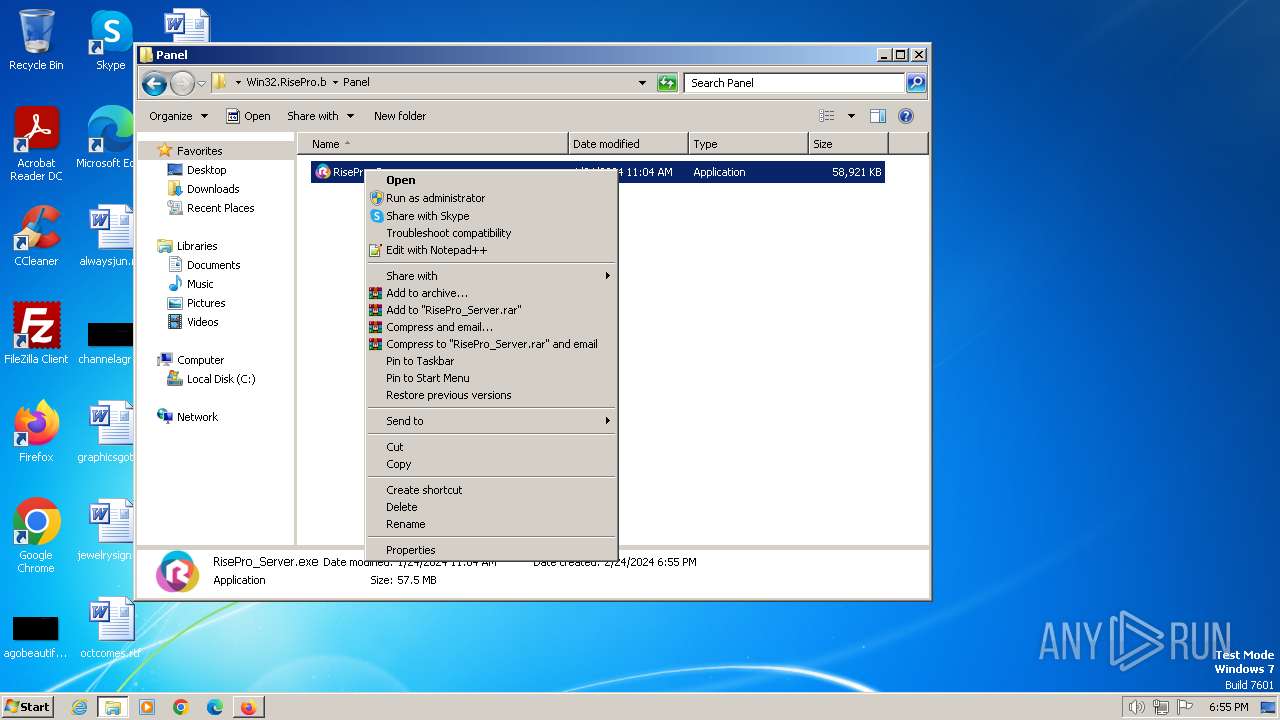Click the network tray icon

1161,707
